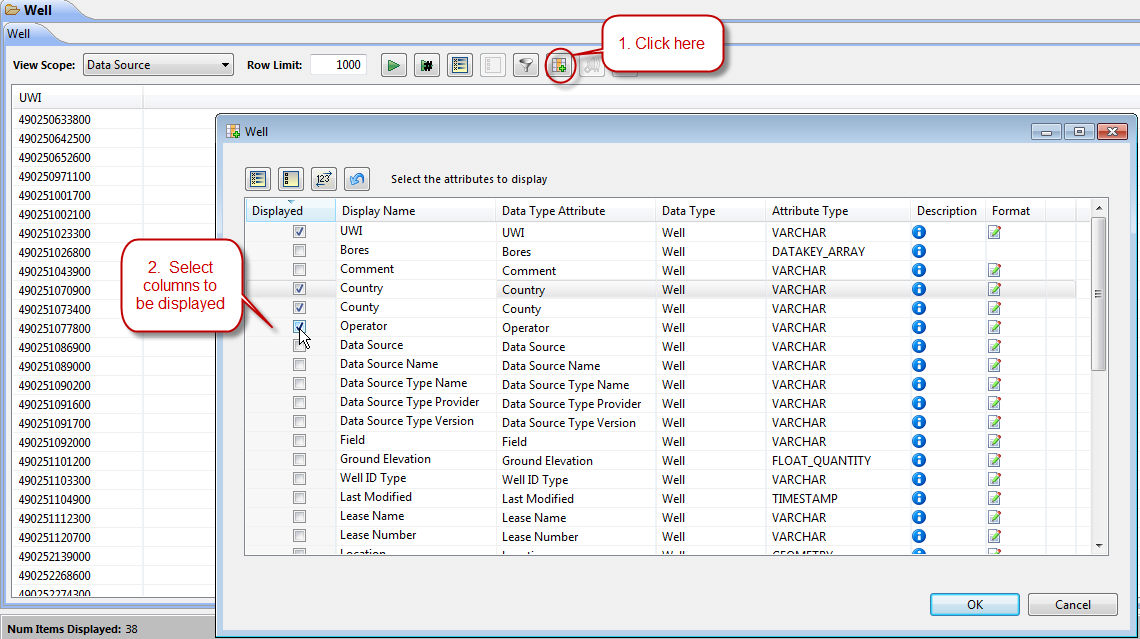Sort by the Displayed column header
This screenshot has width=1140, height=639.
point(278,211)
